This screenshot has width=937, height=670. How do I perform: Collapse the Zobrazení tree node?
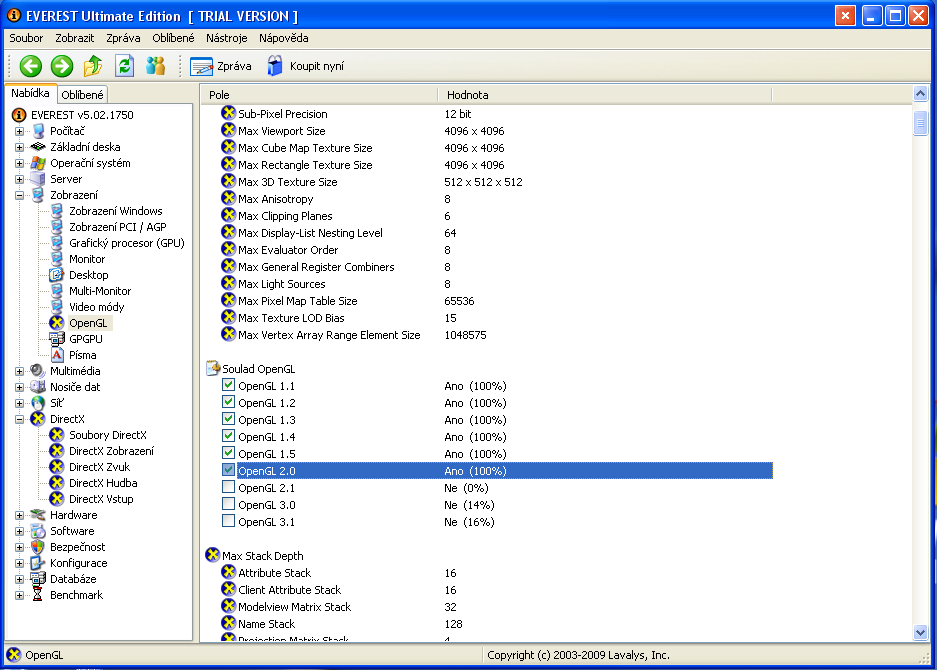(19, 195)
